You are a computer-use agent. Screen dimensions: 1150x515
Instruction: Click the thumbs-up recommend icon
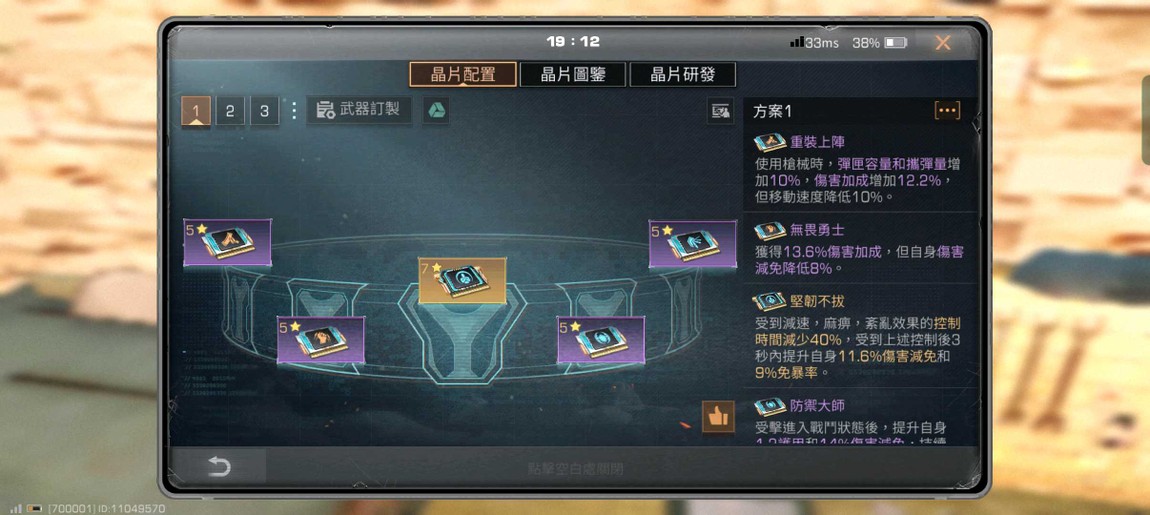click(x=718, y=417)
